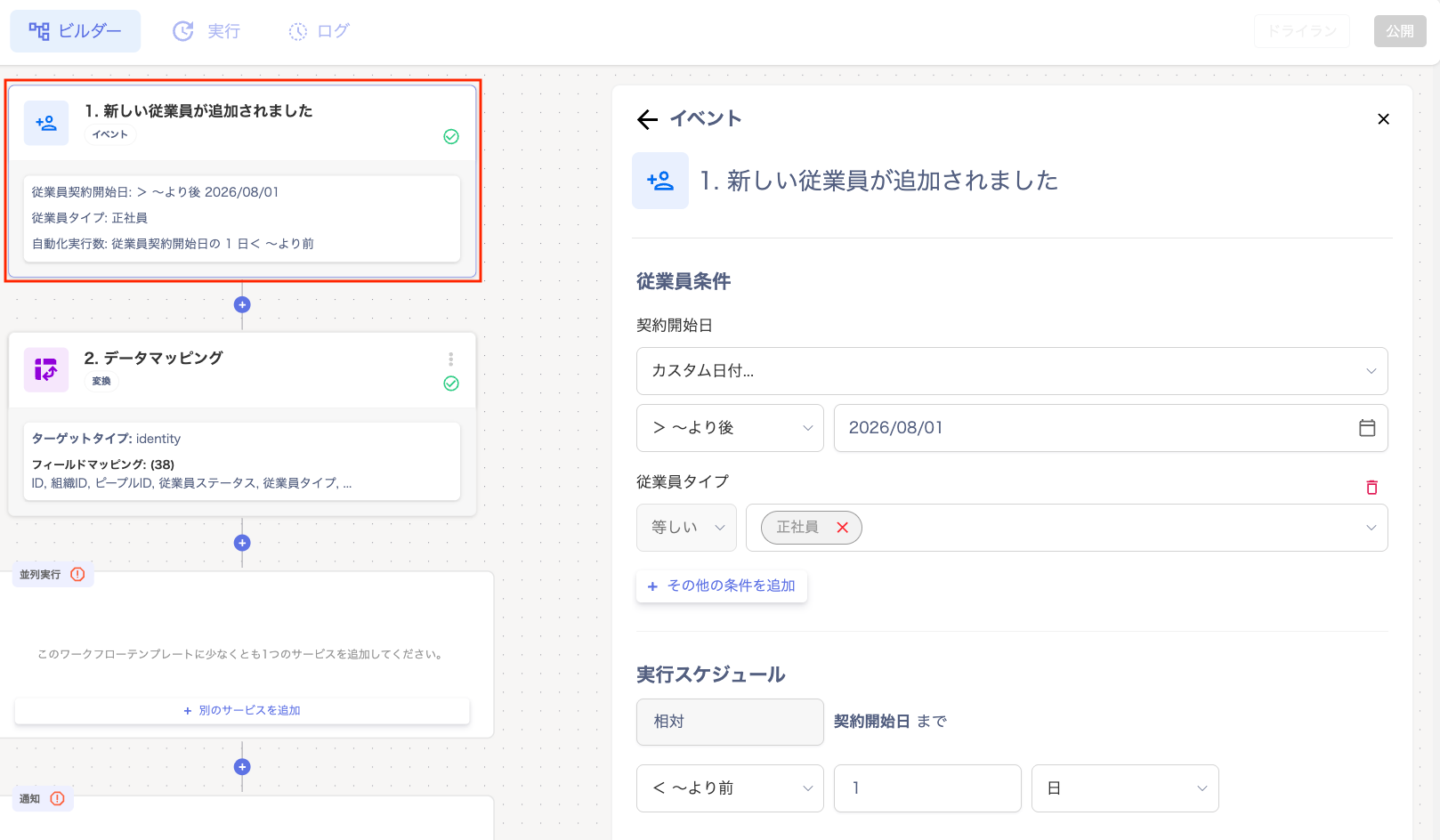Click the ドライラン button
This screenshot has height=840, width=1440.
point(1302,31)
